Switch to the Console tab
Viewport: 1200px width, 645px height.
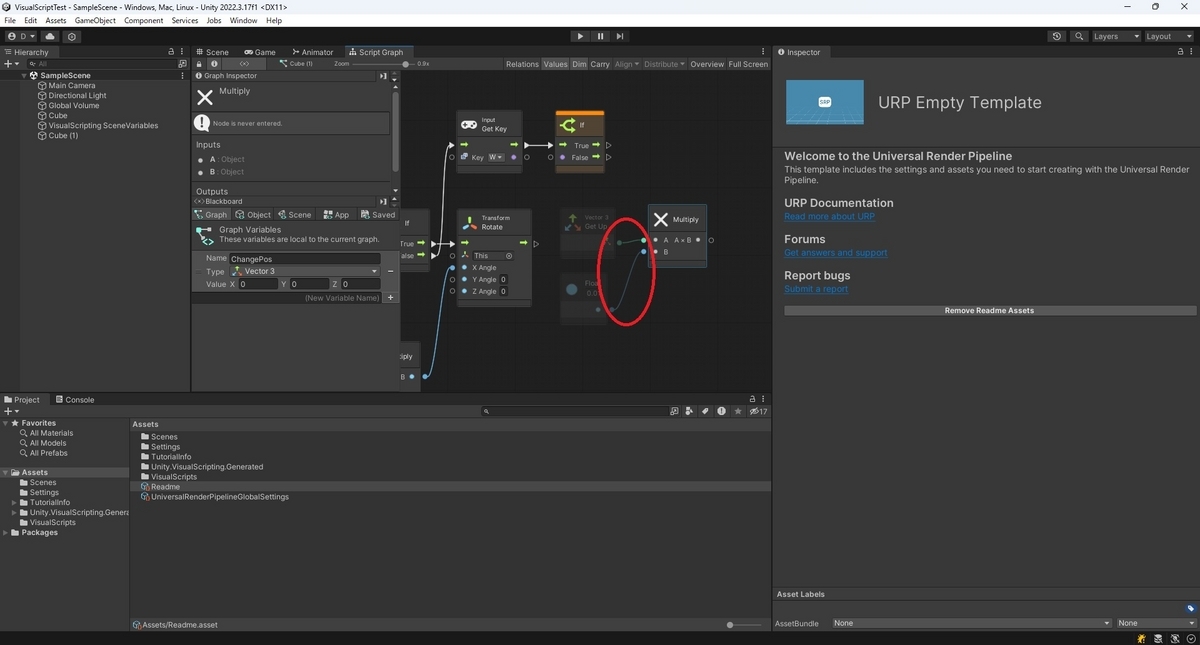[74, 400]
